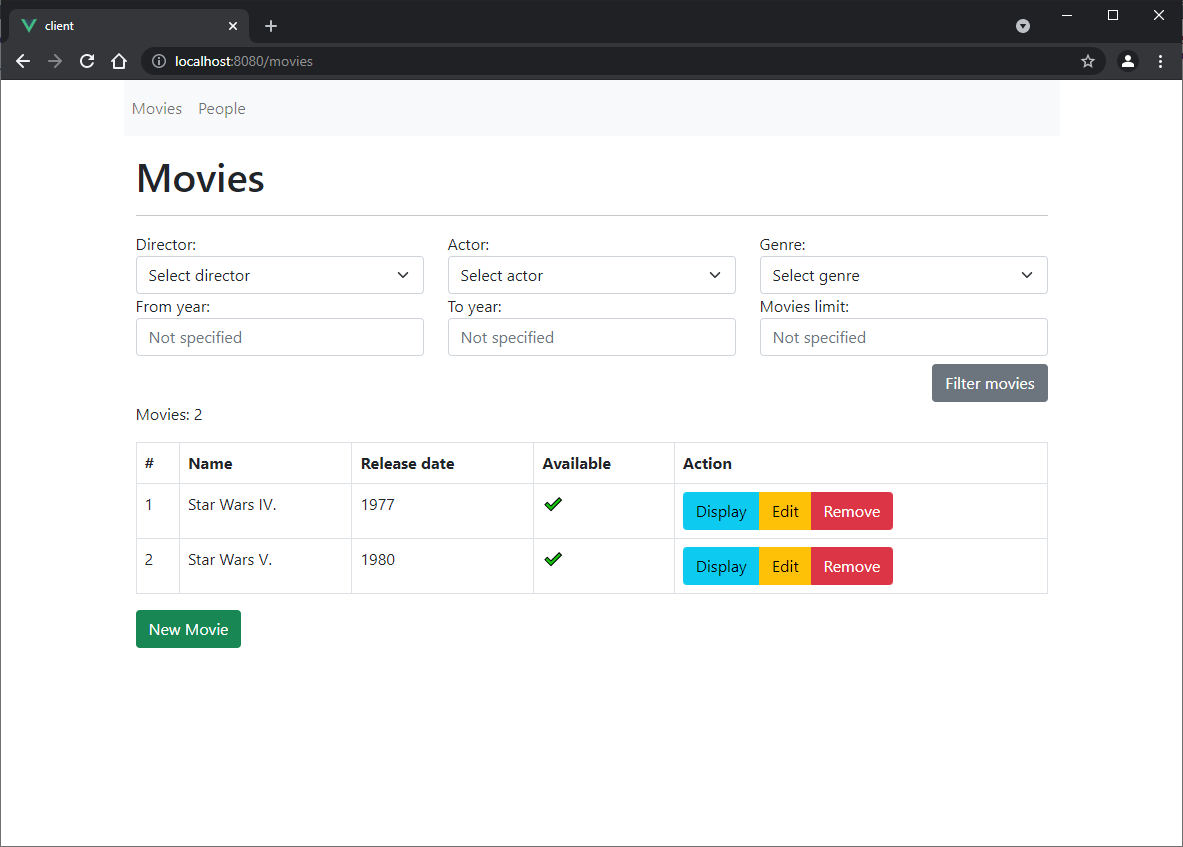
Task: Display details for Star Wars IV.
Action: pyautogui.click(x=720, y=511)
